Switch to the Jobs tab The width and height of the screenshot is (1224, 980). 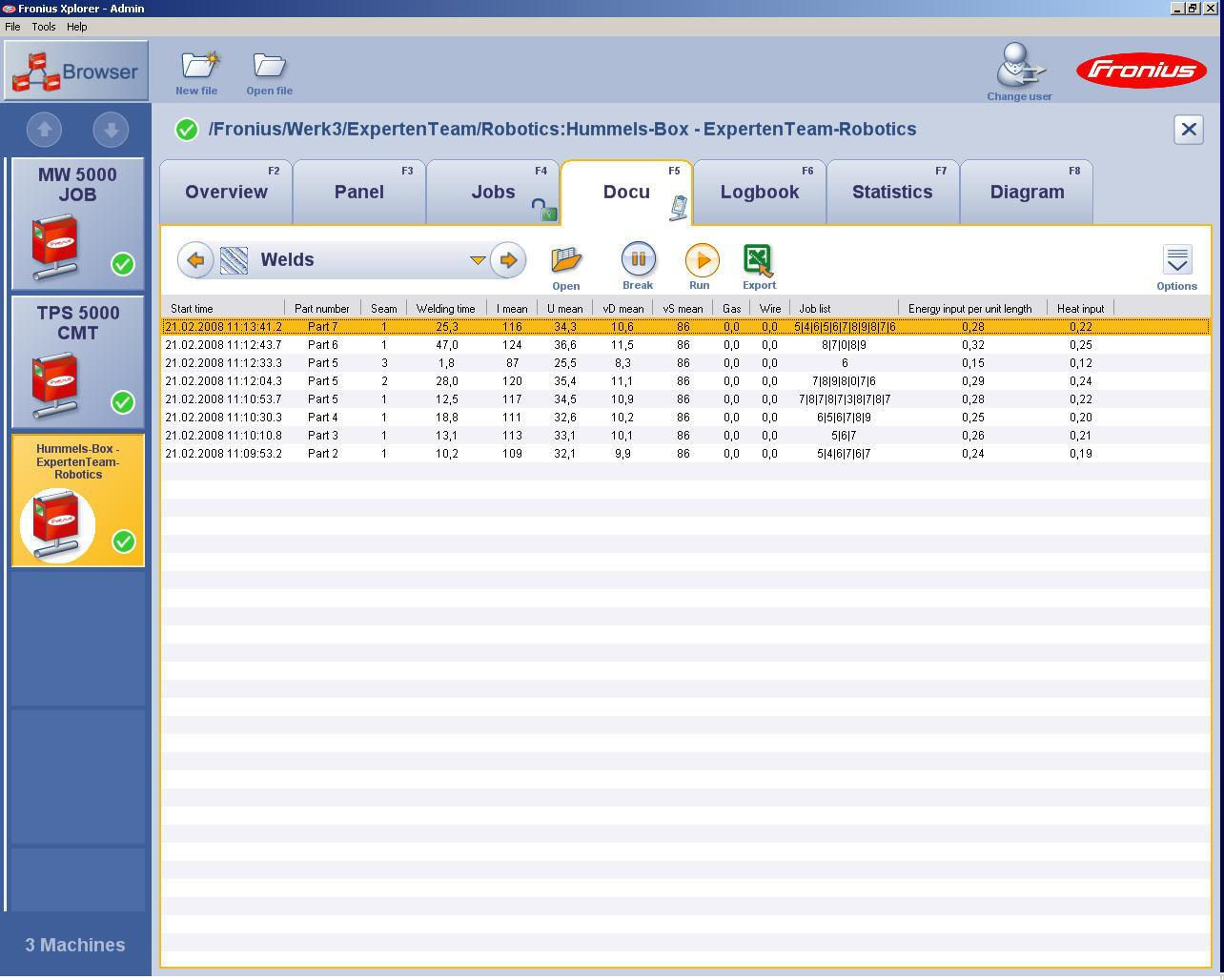coord(493,193)
